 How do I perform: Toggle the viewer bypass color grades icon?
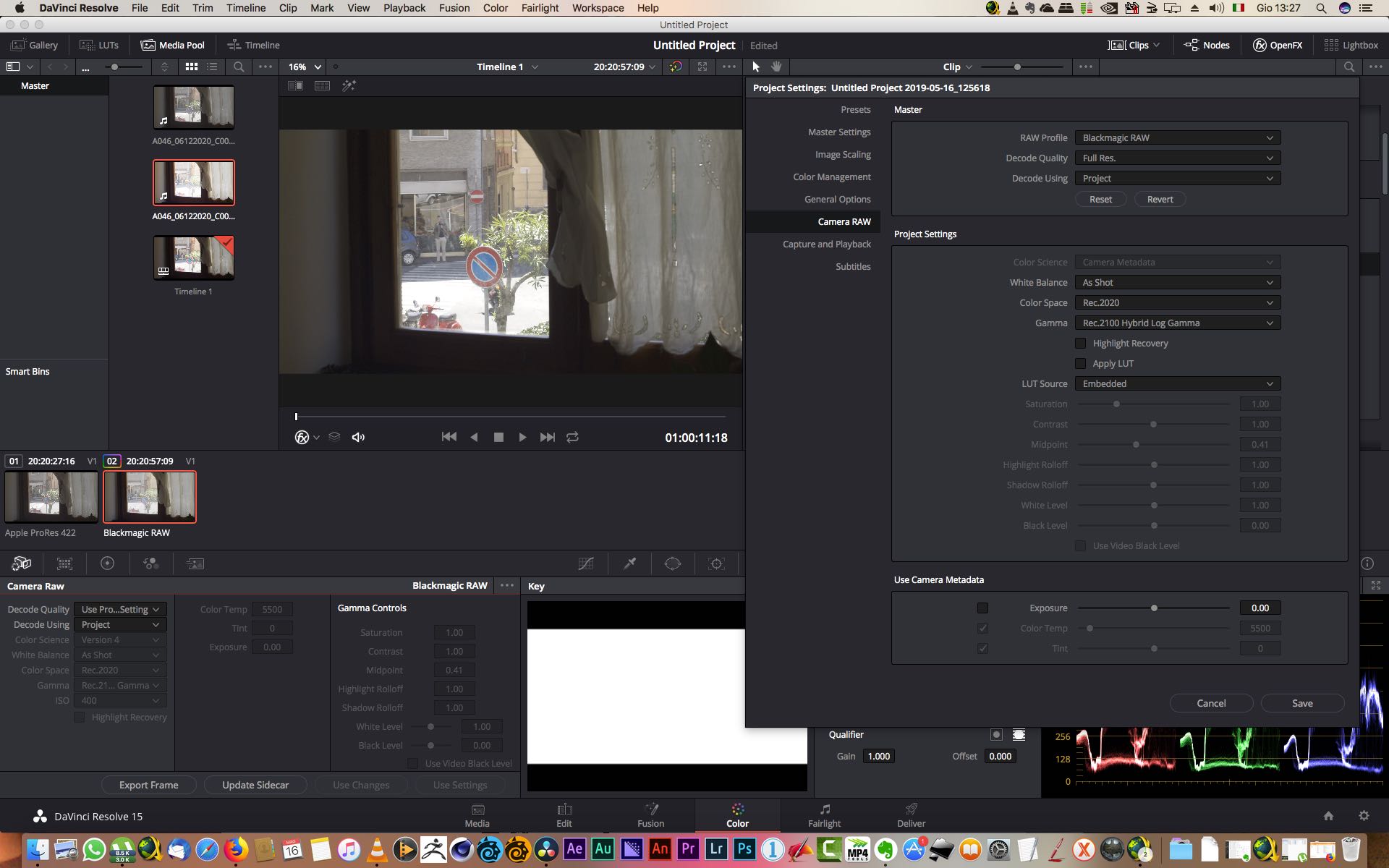tap(675, 67)
